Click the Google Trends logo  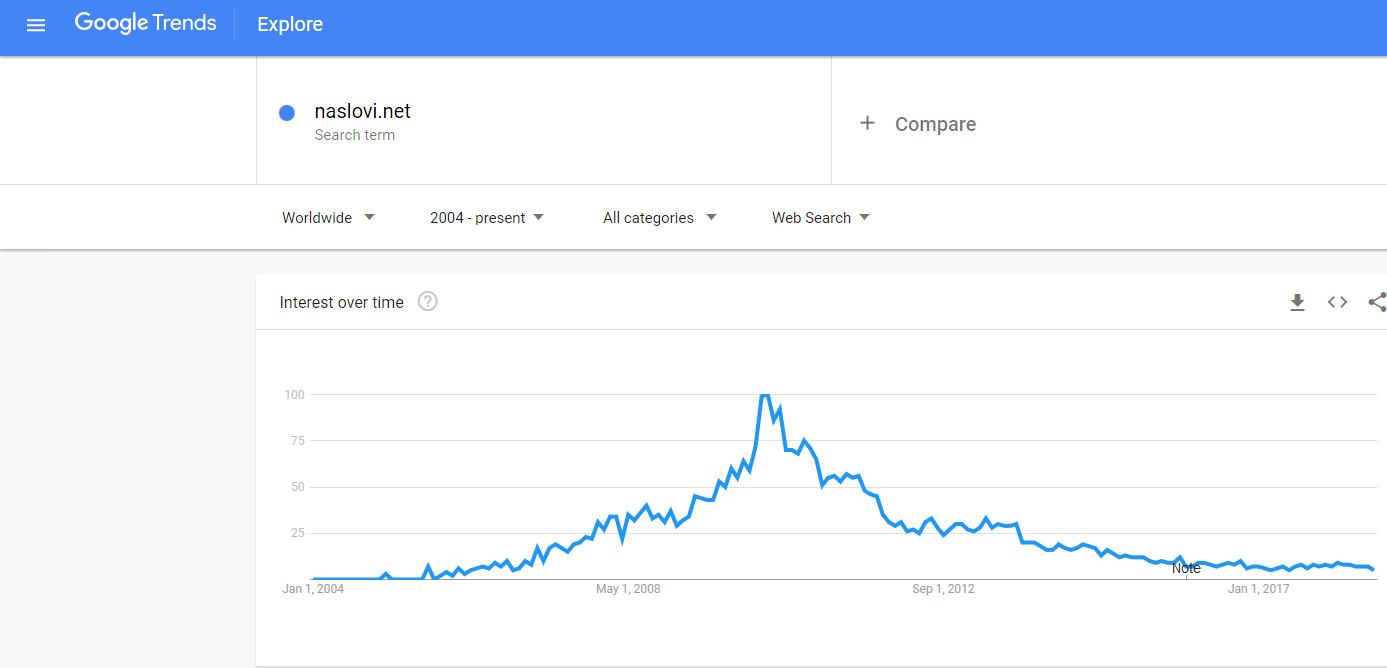pos(145,24)
